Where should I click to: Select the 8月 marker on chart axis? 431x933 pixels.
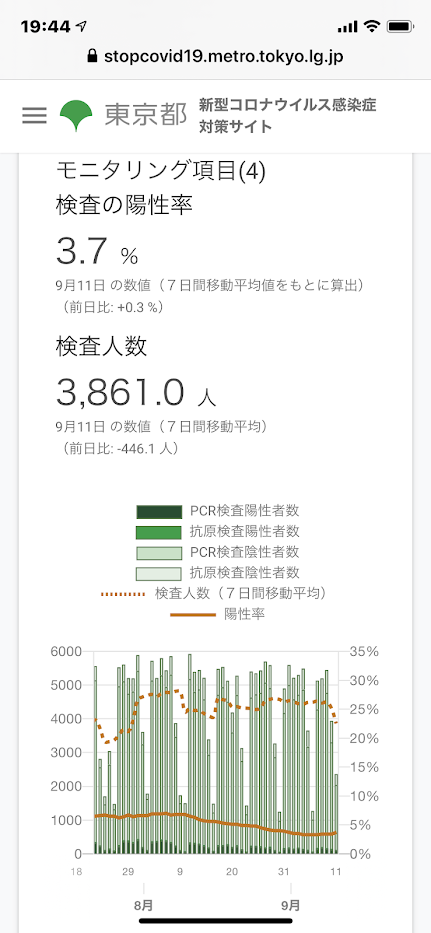[143, 906]
